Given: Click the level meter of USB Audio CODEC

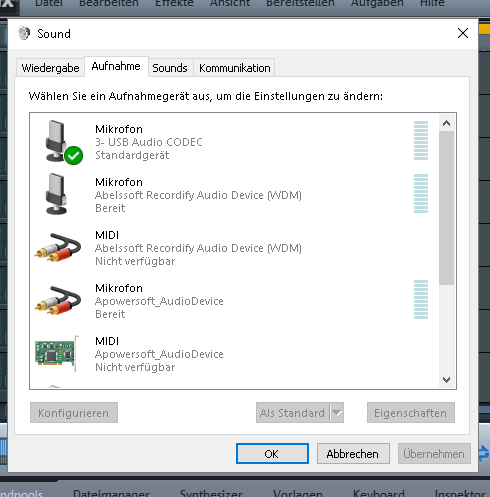Looking at the screenshot, I should tap(421, 140).
